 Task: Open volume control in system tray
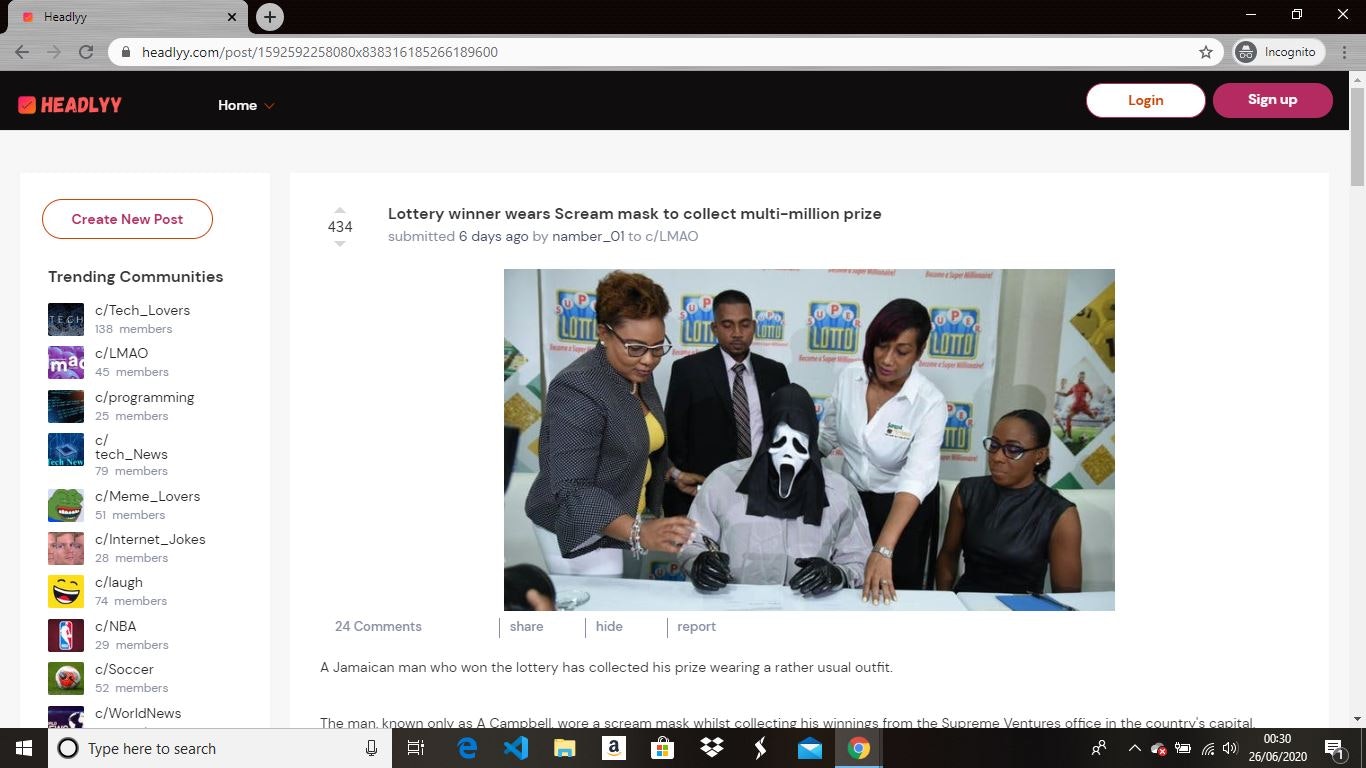pyautogui.click(x=1230, y=748)
